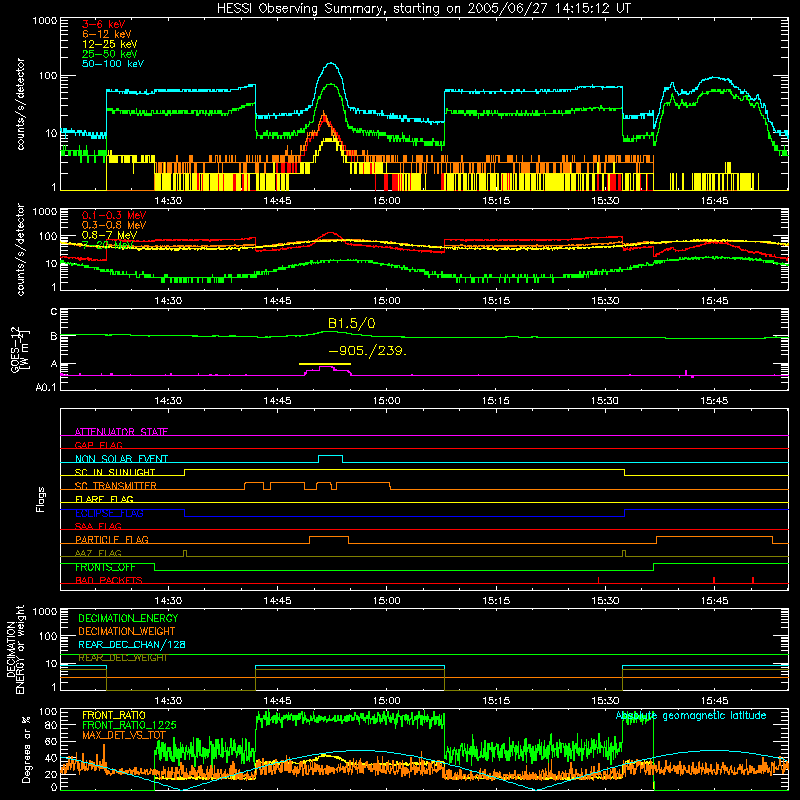This screenshot has height=800, width=800.
Task: Select the red BAD_PACKETS label
Action: tap(109, 580)
